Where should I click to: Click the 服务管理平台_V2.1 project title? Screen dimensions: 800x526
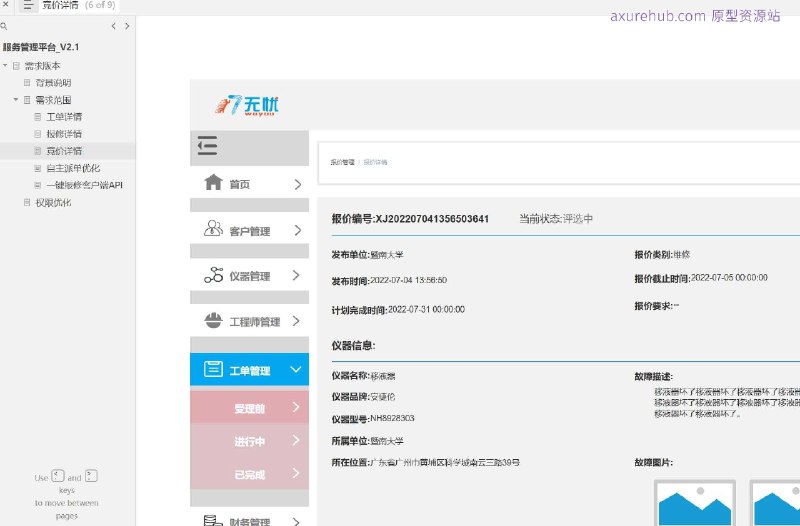(x=41, y=47)
